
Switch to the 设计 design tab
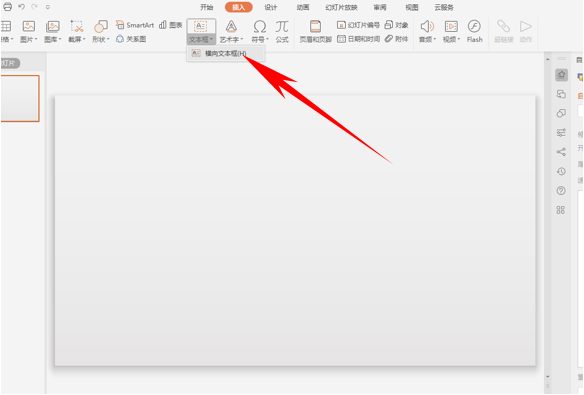click(x=271, y=7)
